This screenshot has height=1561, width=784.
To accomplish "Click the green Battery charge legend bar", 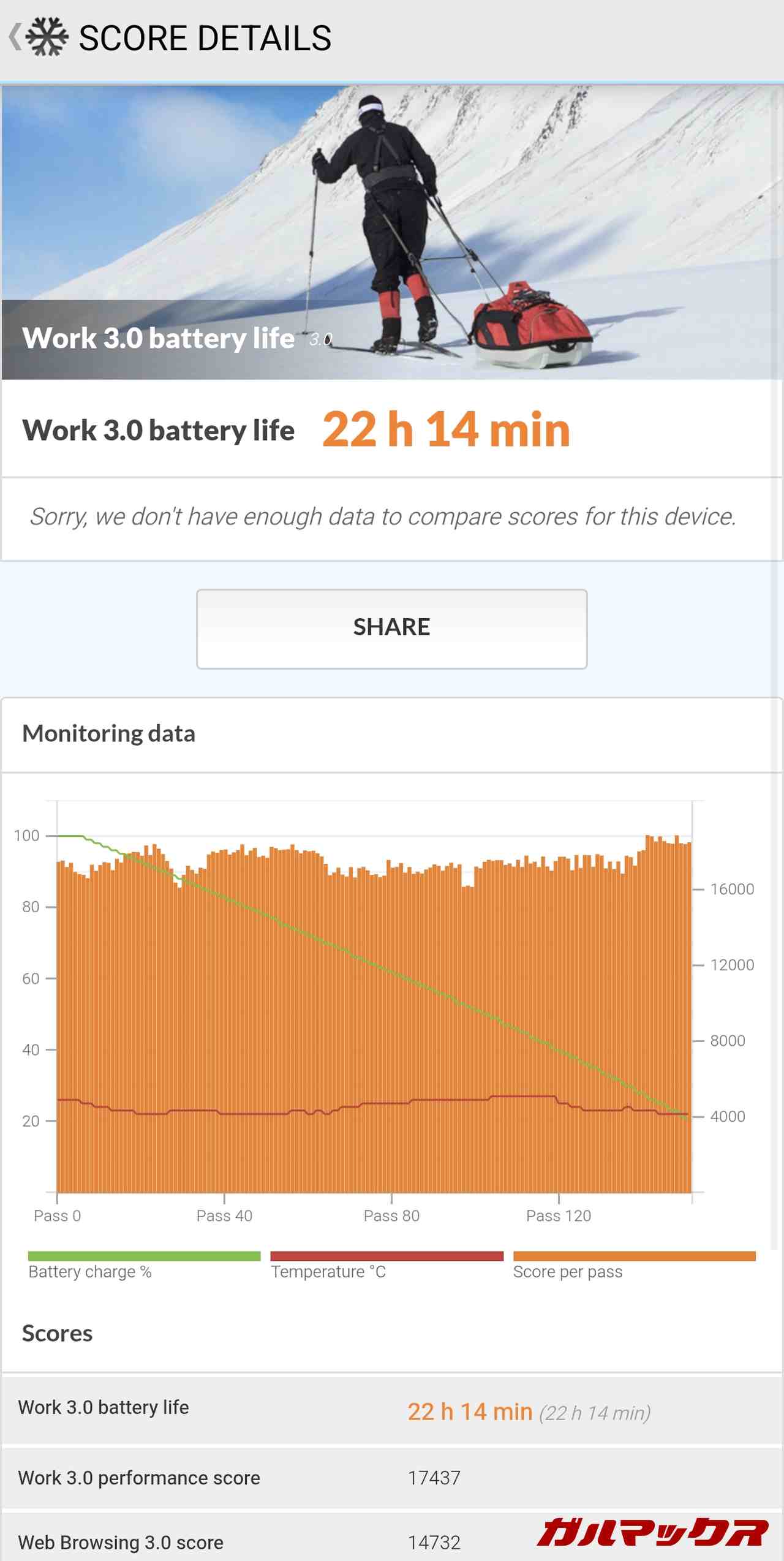I will pyautogui.click(x=144, y=1256).
